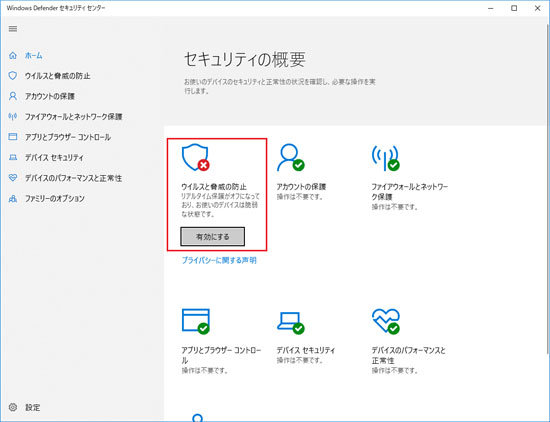Screen dimensions: 550x422
Task: Click the antenna firewall icon in sidebar
Action: pos(13,116)
